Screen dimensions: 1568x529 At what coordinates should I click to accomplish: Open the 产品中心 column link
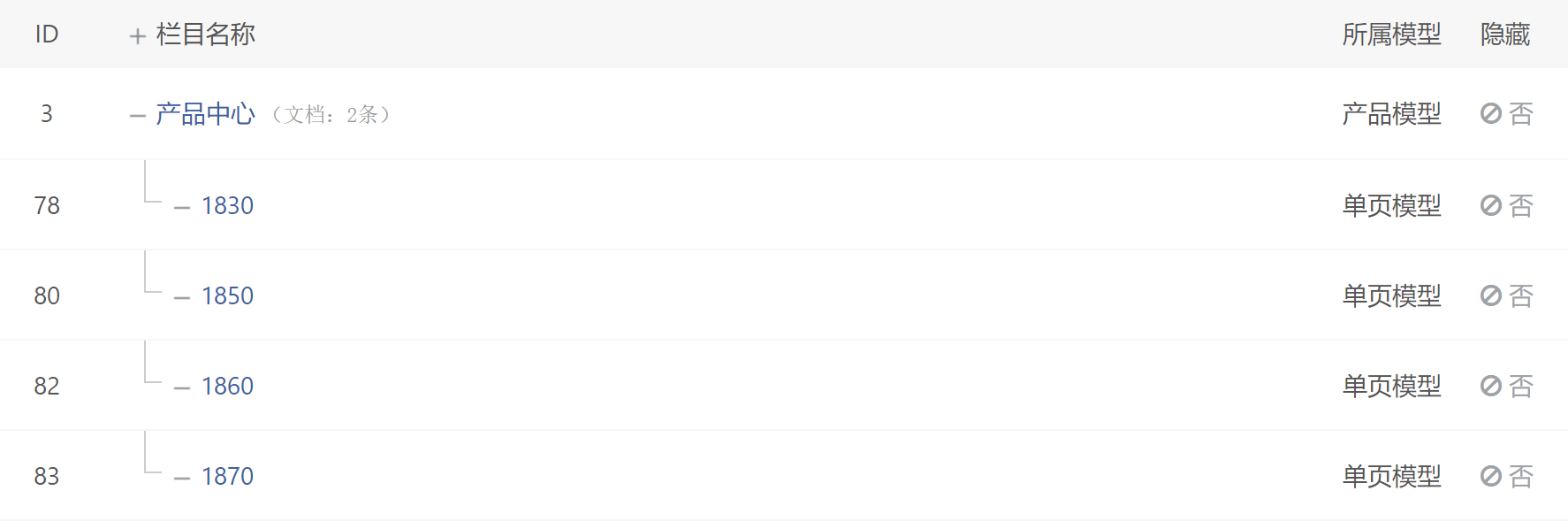[205, 114]
